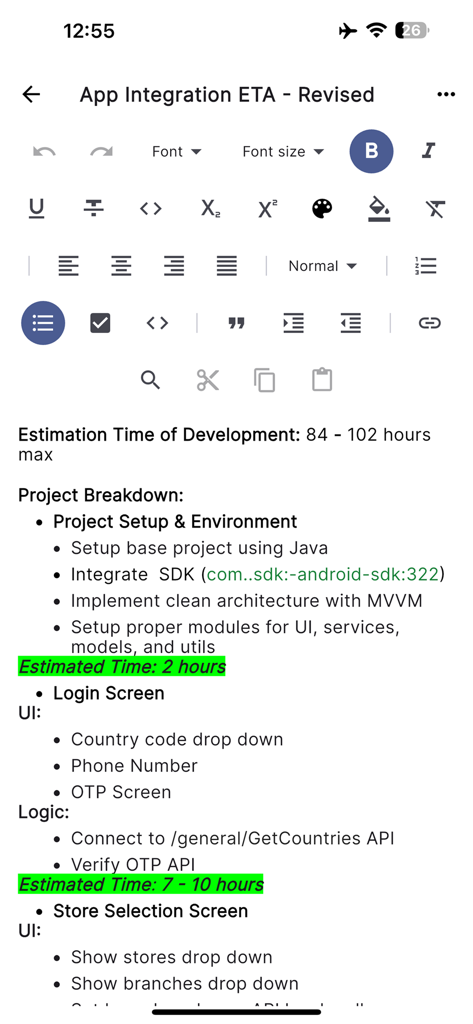Tap the 'Login Screen' bullet heading
The height and width of the screenshot is (1024, 473).
click(x=108, y=693)
